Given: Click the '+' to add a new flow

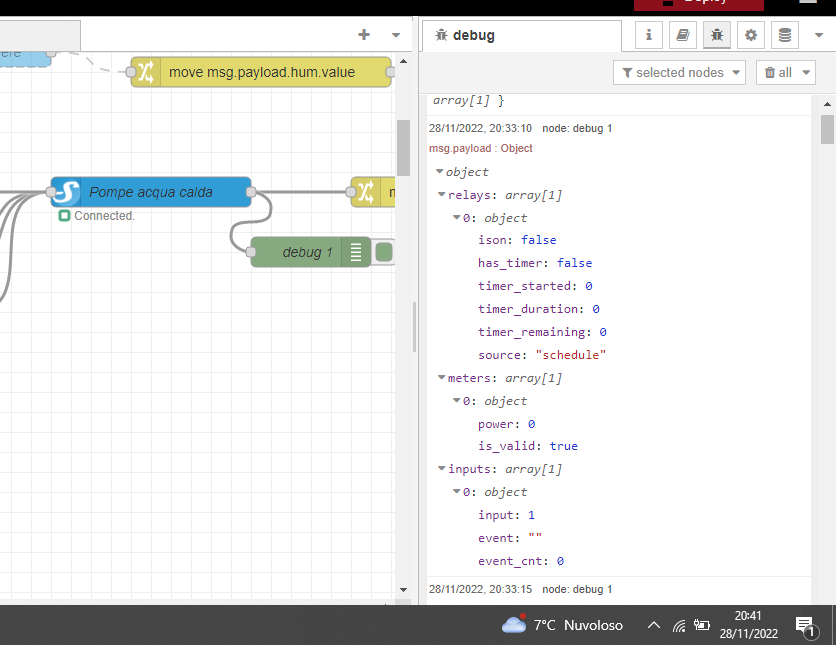Looking at the screenshot, I should point(364,34).
